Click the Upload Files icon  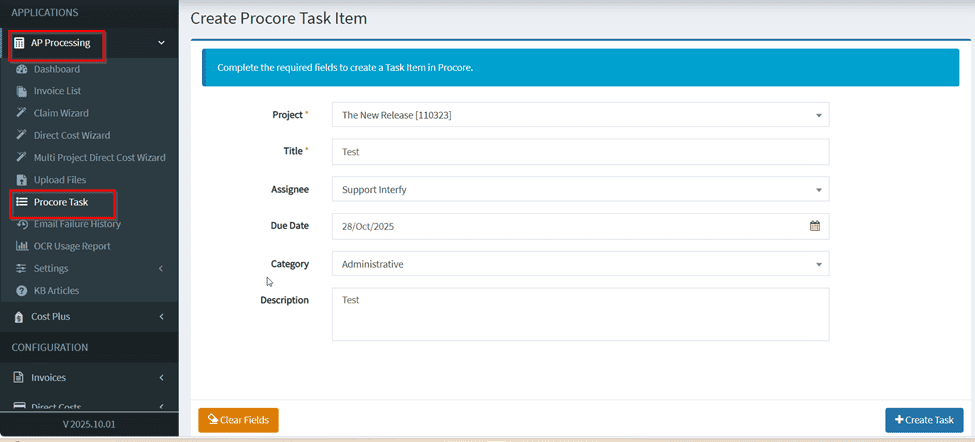[22, 180]
